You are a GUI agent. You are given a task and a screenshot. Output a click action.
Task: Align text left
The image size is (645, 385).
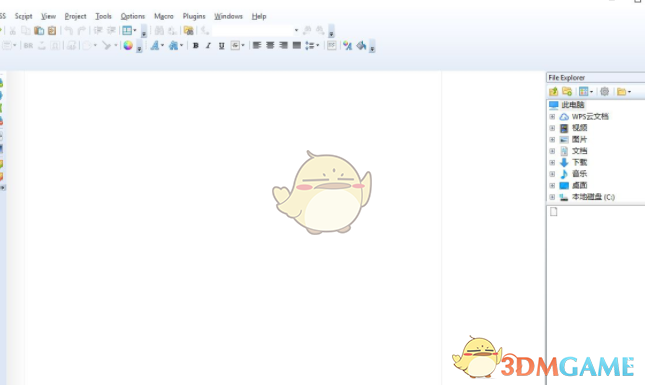click(x=257, y=46)
